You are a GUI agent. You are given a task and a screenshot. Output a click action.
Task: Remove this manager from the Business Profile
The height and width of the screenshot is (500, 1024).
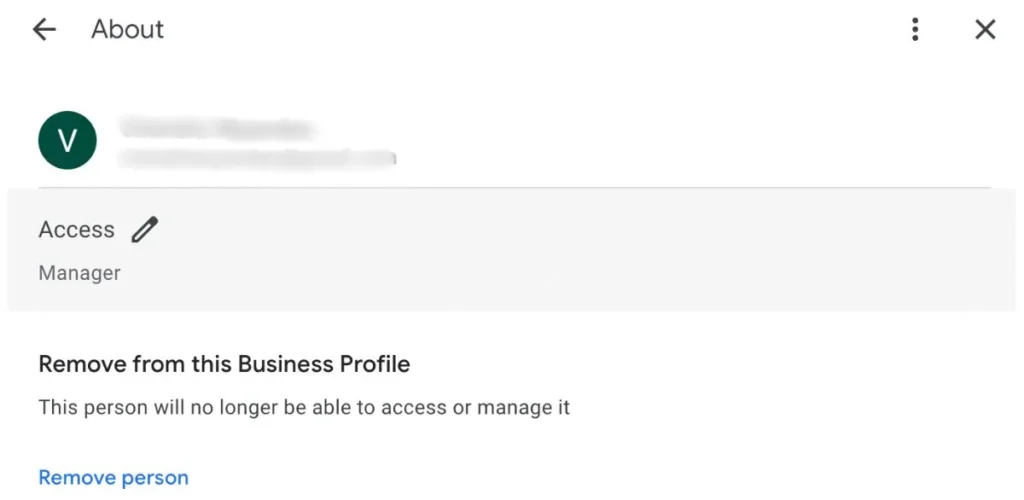pos(114,478)
